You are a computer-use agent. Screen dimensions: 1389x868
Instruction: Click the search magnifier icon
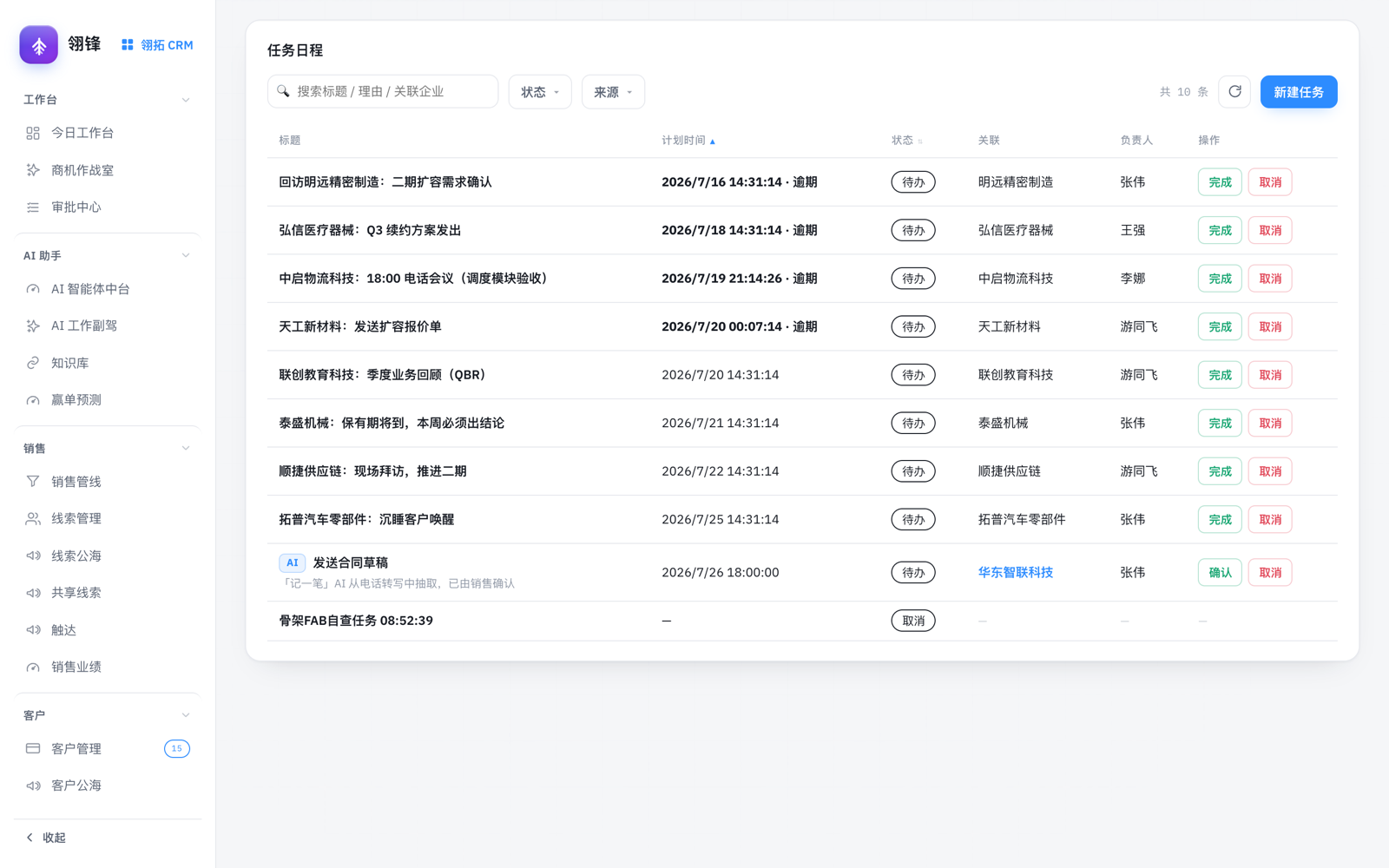click(283, 91)
